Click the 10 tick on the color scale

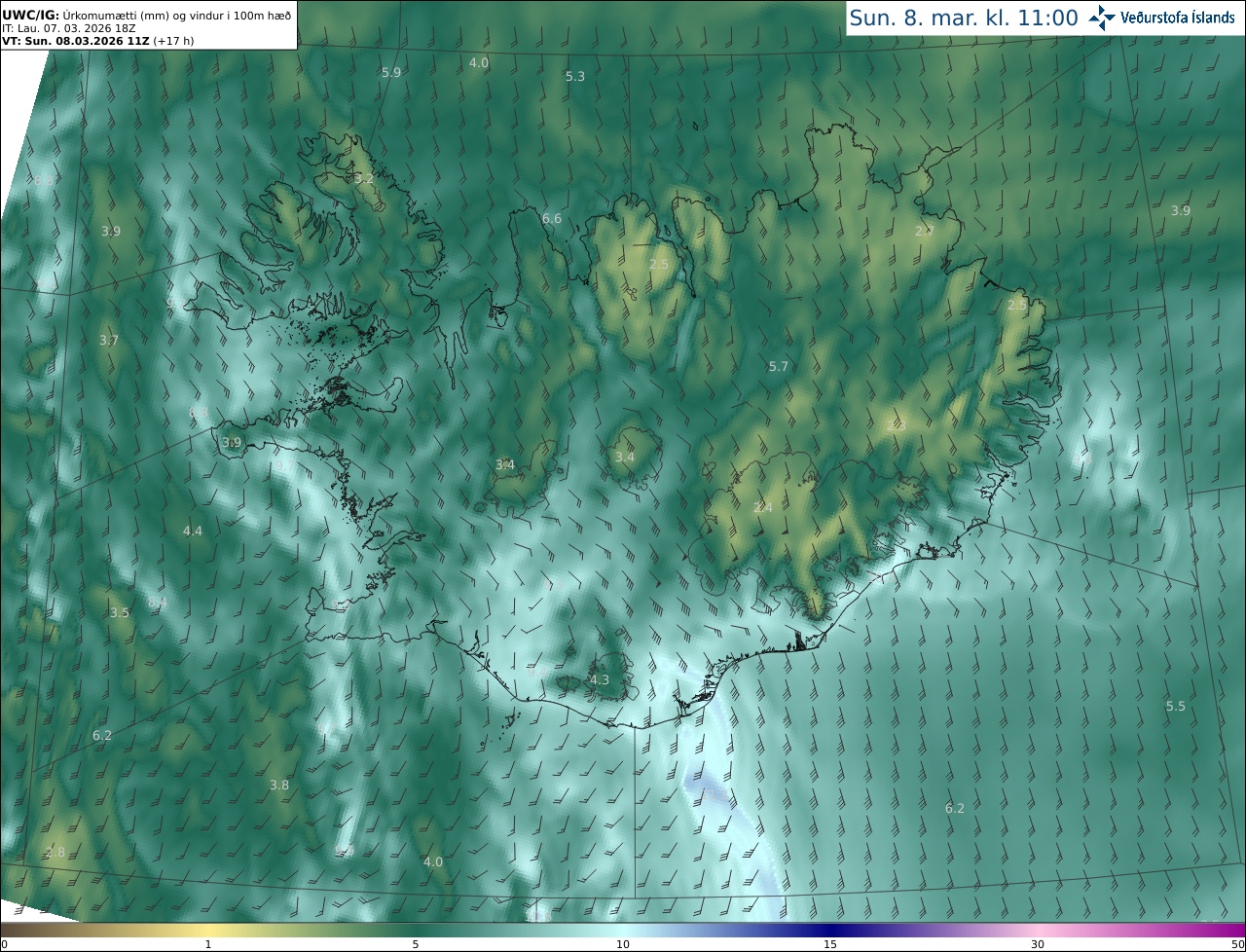623,944
